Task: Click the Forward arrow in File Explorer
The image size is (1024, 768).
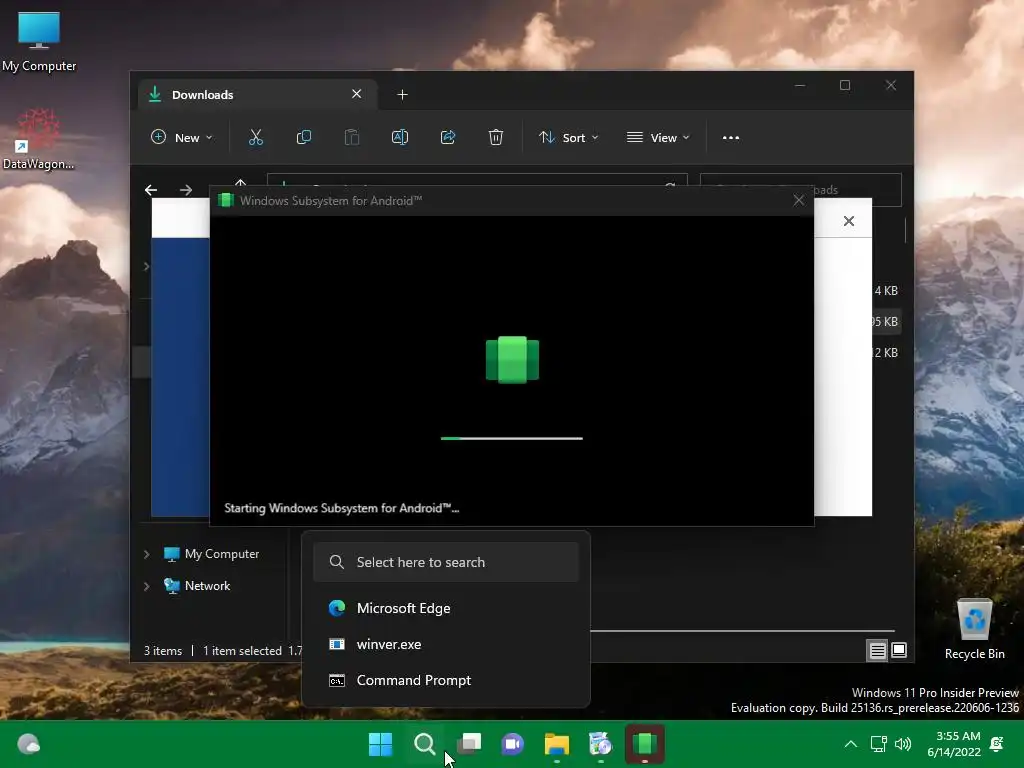Action: point(186,189)
